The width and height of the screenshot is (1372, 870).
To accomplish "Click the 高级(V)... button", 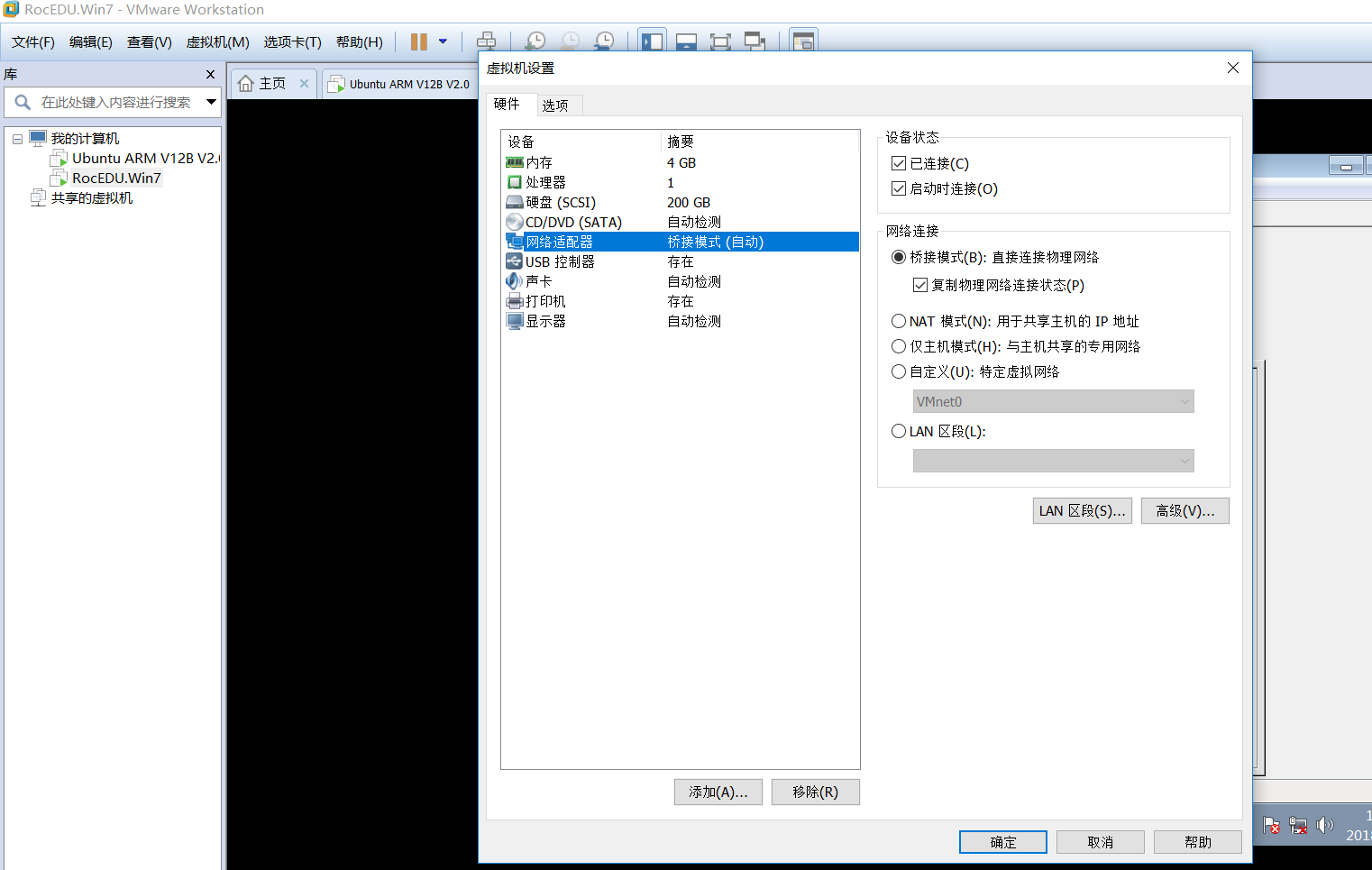I will coord(1185,510).
